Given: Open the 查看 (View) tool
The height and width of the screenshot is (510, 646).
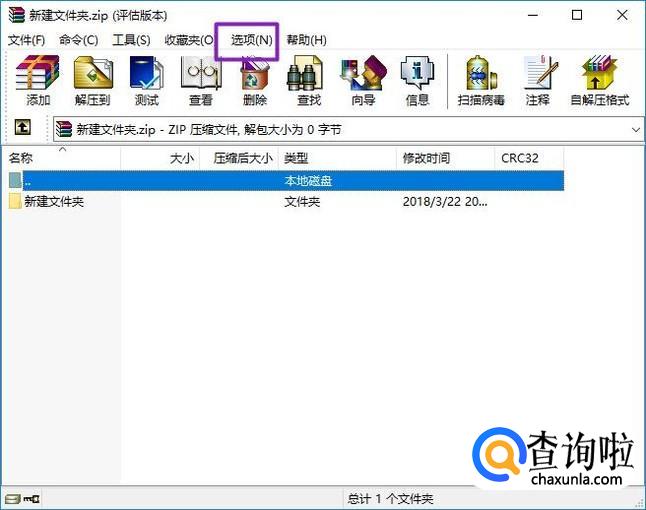Looking at the screenshot, I should pyautogui.click(x=201, y=82).
